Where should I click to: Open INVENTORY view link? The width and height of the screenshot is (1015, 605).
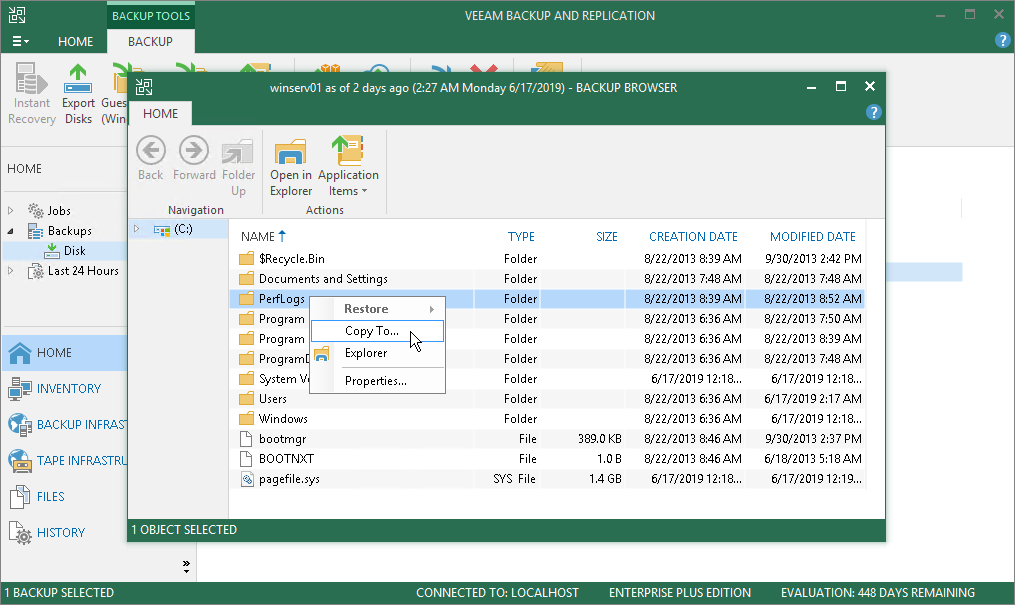click(69, 389)
